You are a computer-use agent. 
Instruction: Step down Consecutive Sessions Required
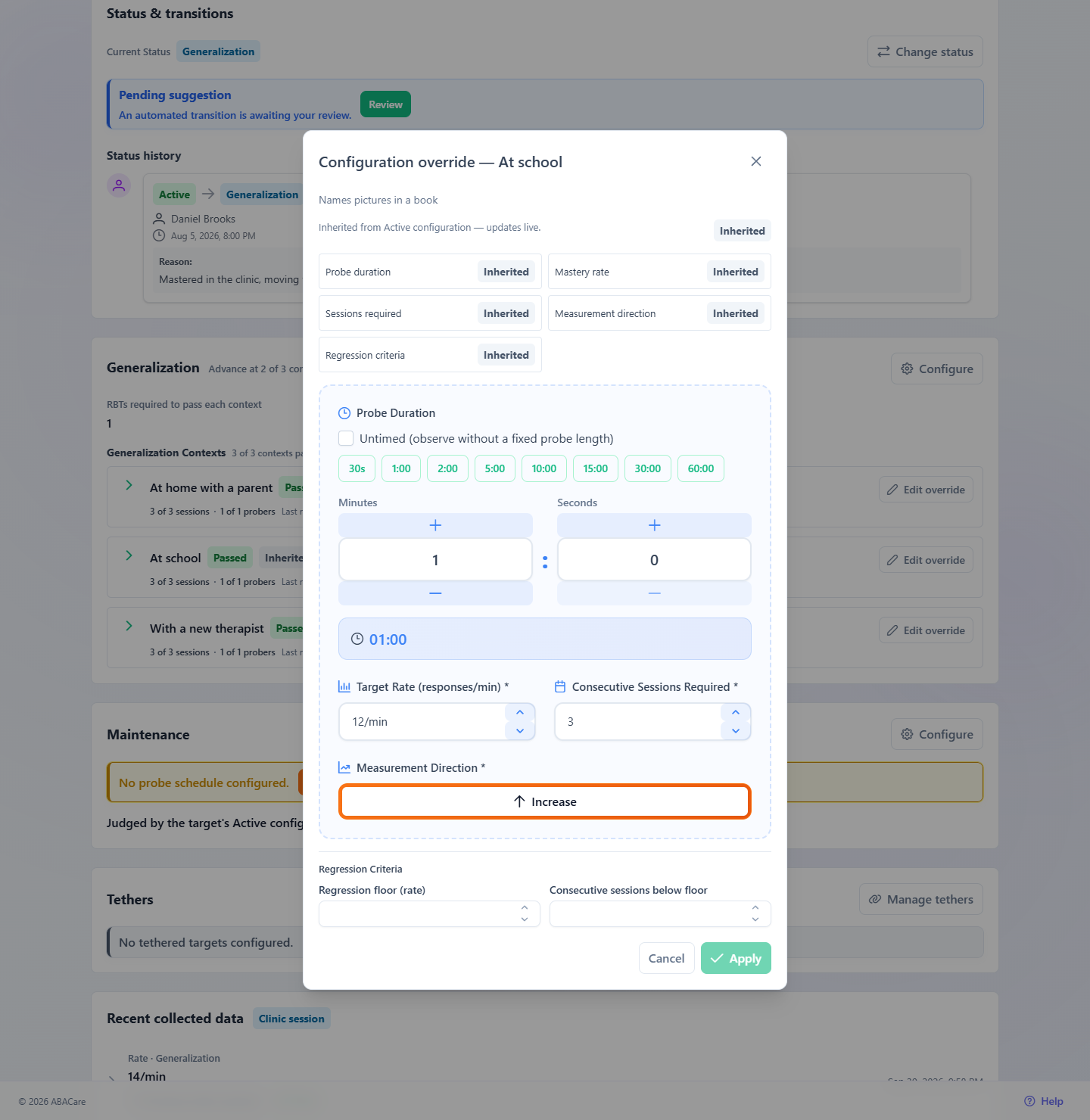(x=736, y=731)
